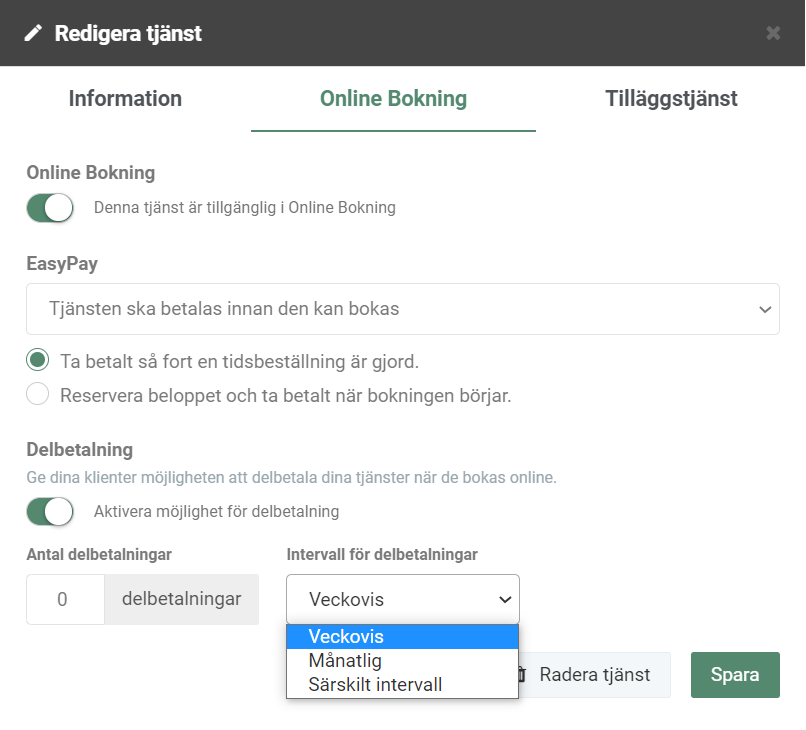The height and width of the screenshot is (730, 806).
Task: Click the Delbetalning description text
Action: pos(291,478)
